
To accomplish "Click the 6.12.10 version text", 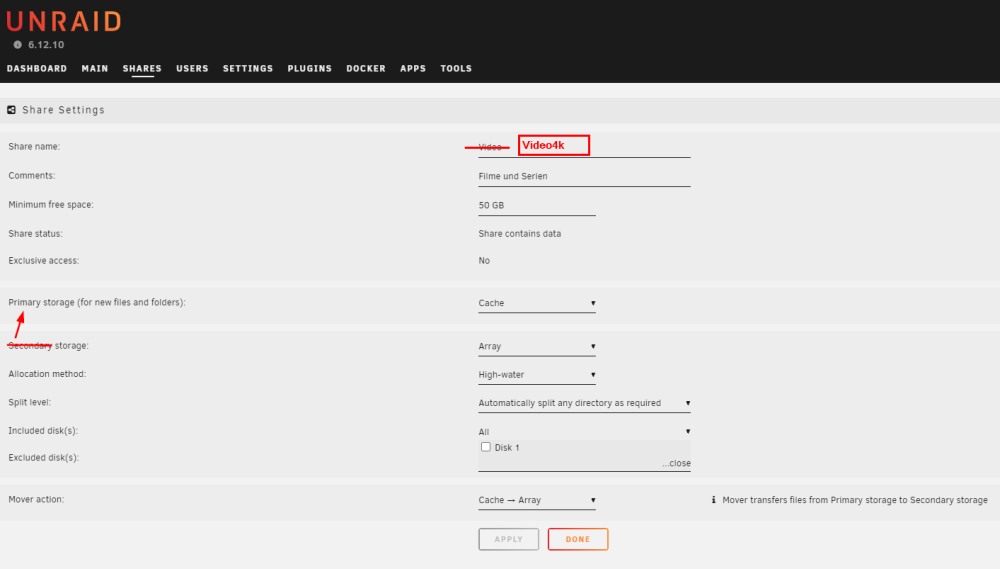I will (46, 45).
